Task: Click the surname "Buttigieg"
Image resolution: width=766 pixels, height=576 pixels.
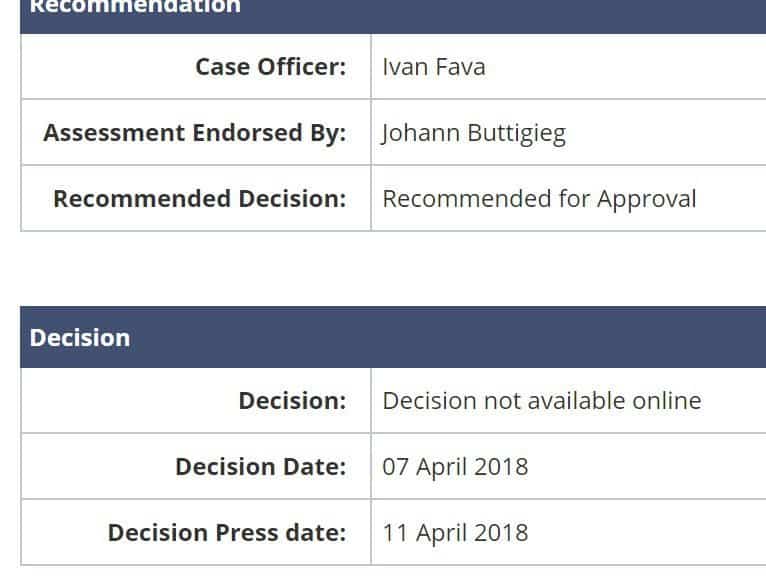Action: point(518,133)
